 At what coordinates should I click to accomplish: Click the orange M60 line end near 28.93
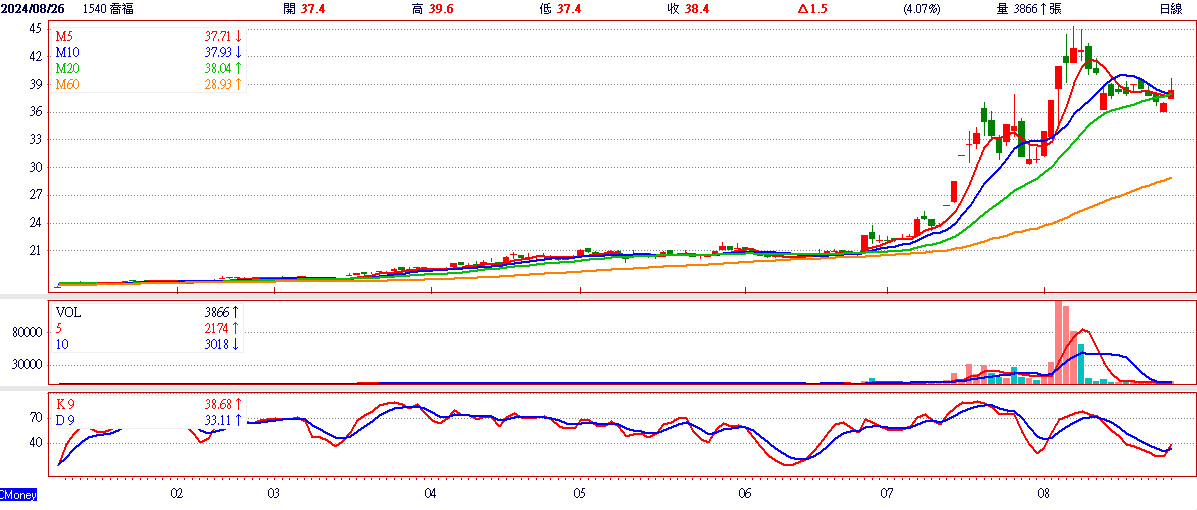point(1170,179)
